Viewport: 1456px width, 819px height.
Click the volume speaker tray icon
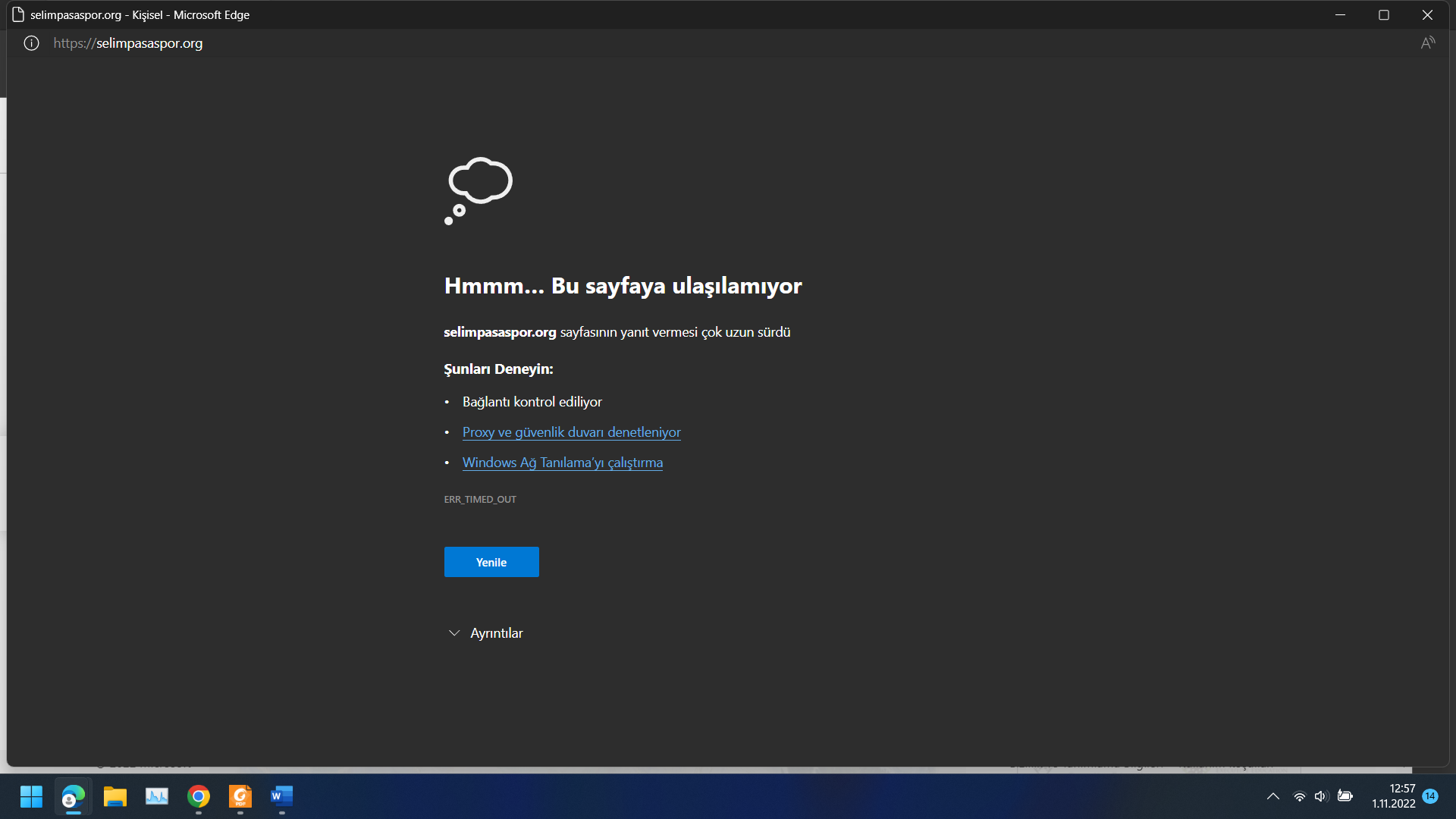pyautogui.click(x=1321, y=796)
